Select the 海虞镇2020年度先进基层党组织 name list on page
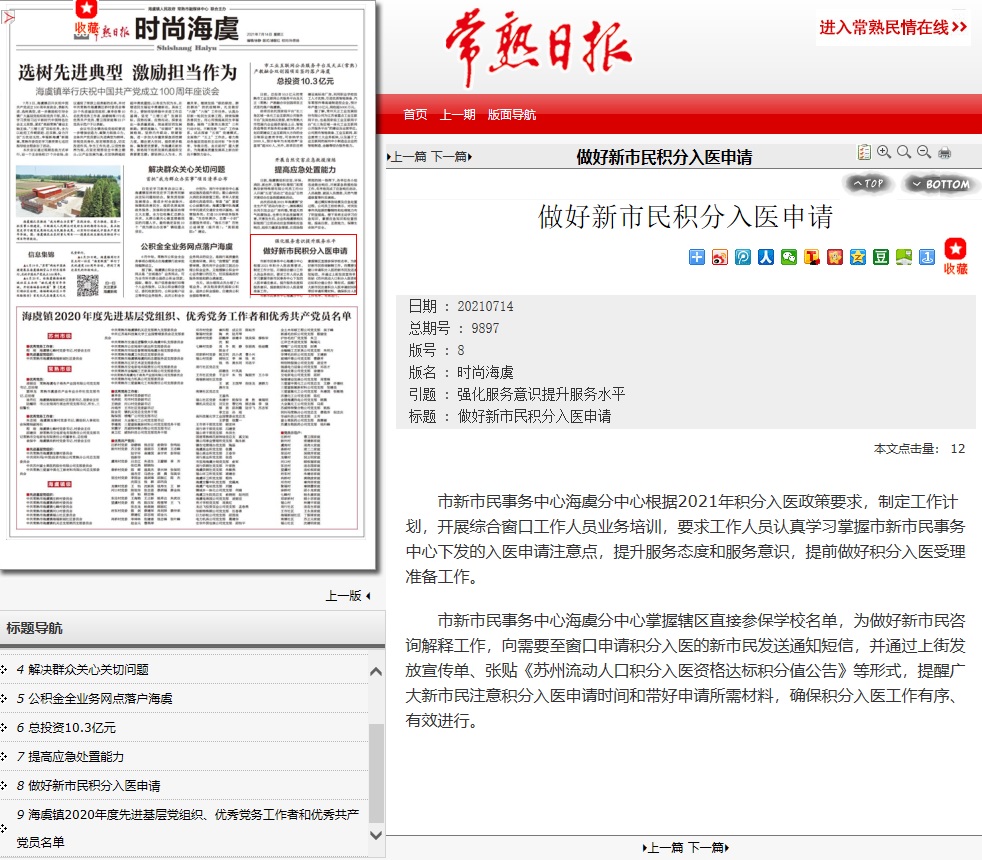 (x=187, y=418)
